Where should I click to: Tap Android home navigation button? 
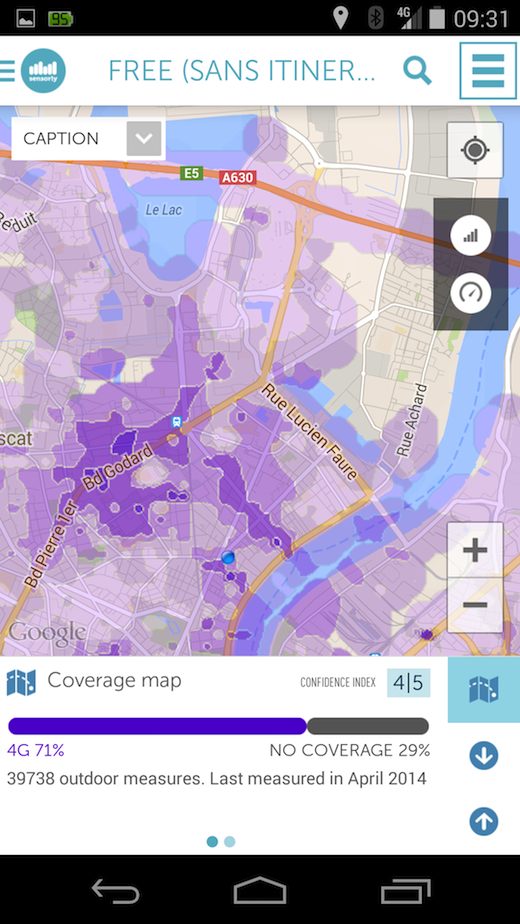pos(260,891)
